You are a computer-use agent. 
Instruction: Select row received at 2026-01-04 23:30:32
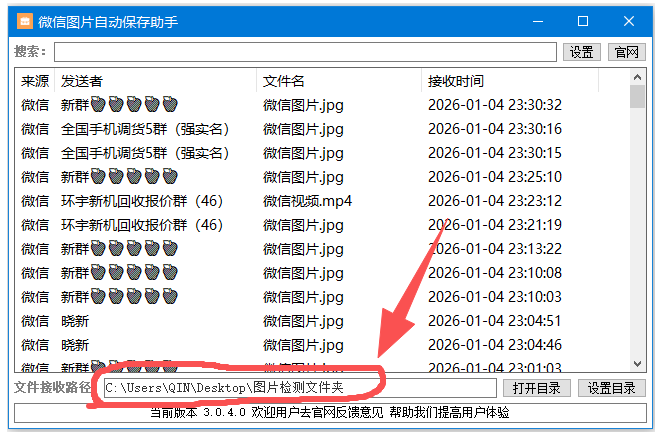(323, 105)
